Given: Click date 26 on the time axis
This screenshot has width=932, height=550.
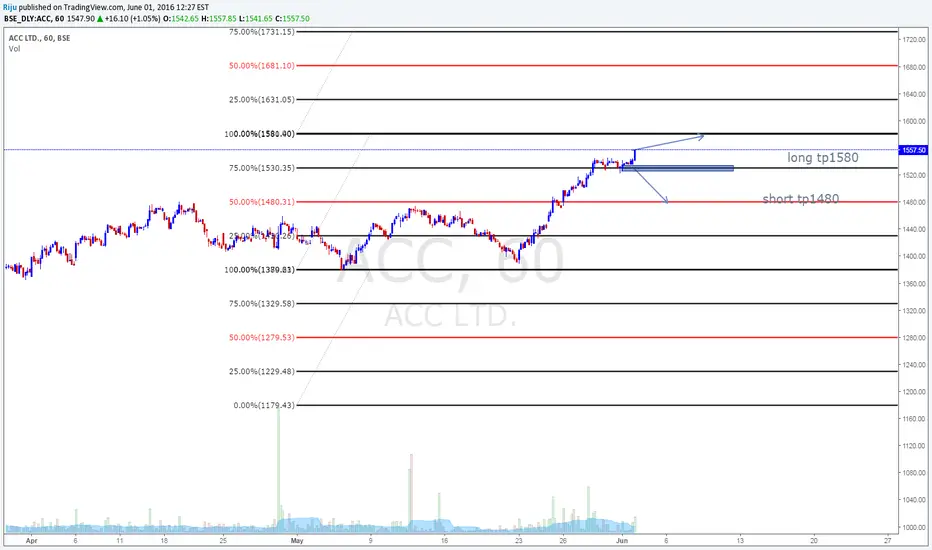Looking at the screenshot, I should [x=562, y=540].
